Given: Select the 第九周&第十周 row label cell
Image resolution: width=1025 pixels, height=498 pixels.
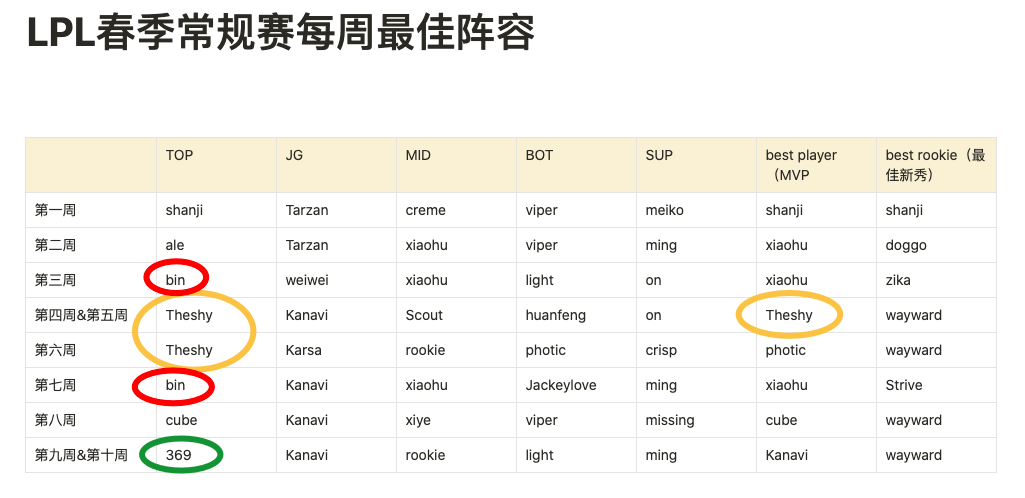Looking at the screenshot, I should pos(81,455).
